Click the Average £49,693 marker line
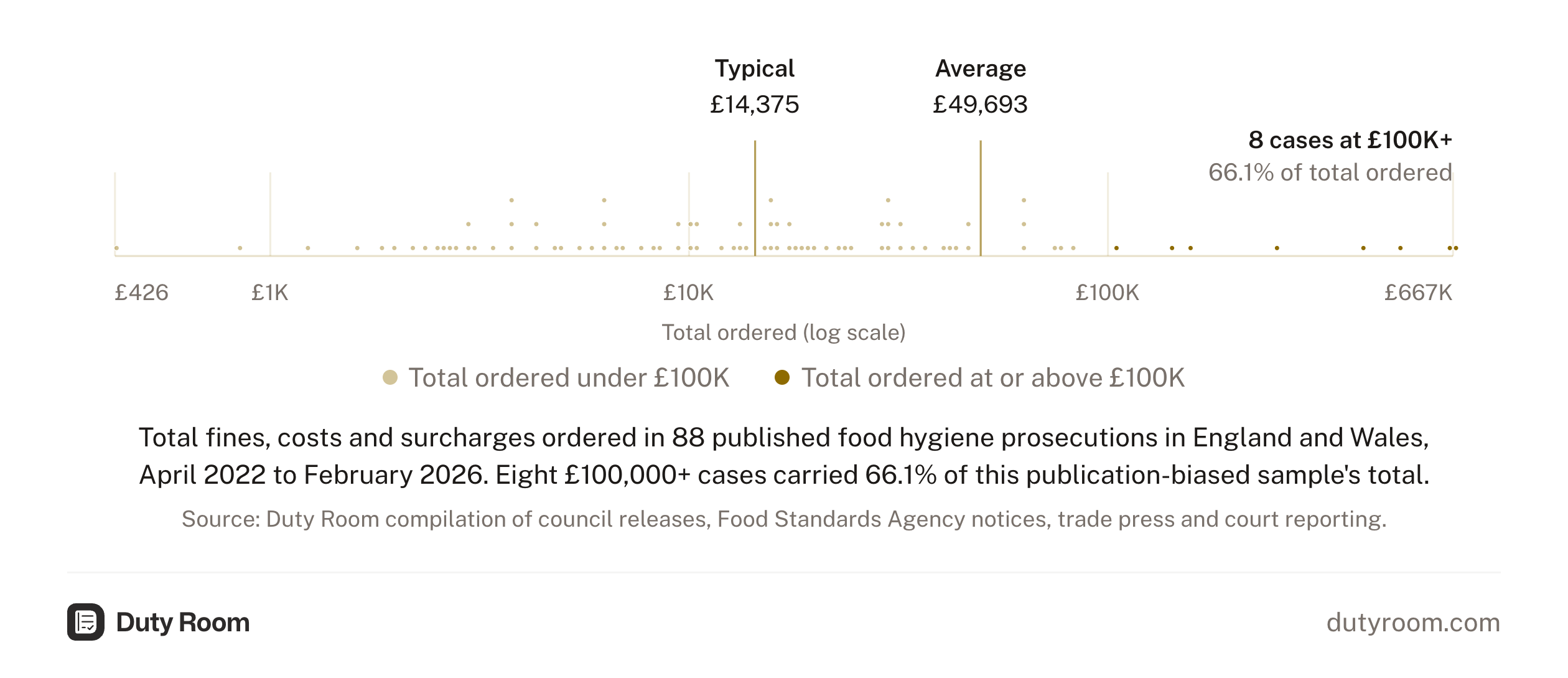1568x678 pixels. click(x=981, y=198)
